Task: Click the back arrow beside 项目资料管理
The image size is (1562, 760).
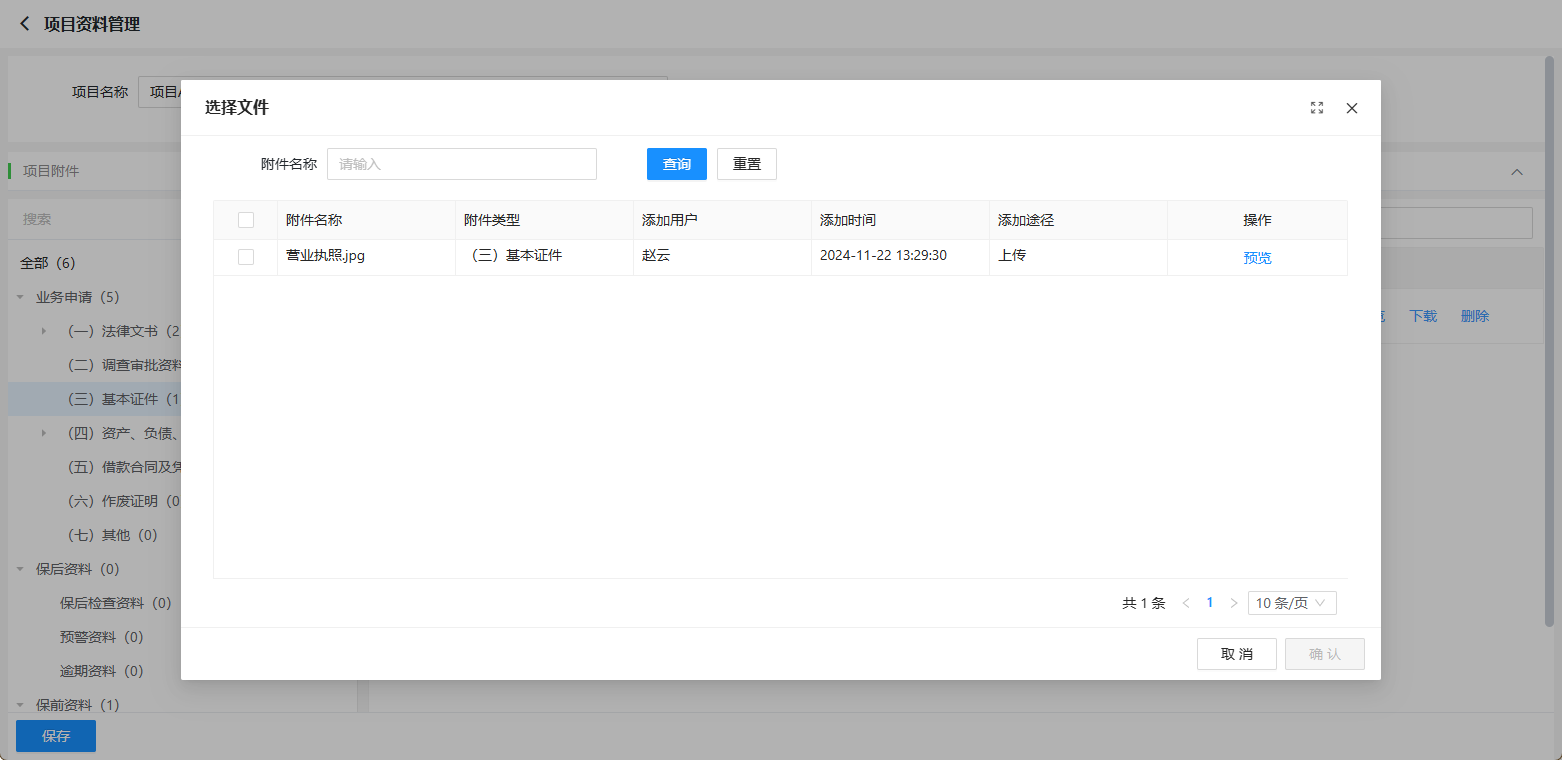Action: pyautogui.click(x=25, y=24)
